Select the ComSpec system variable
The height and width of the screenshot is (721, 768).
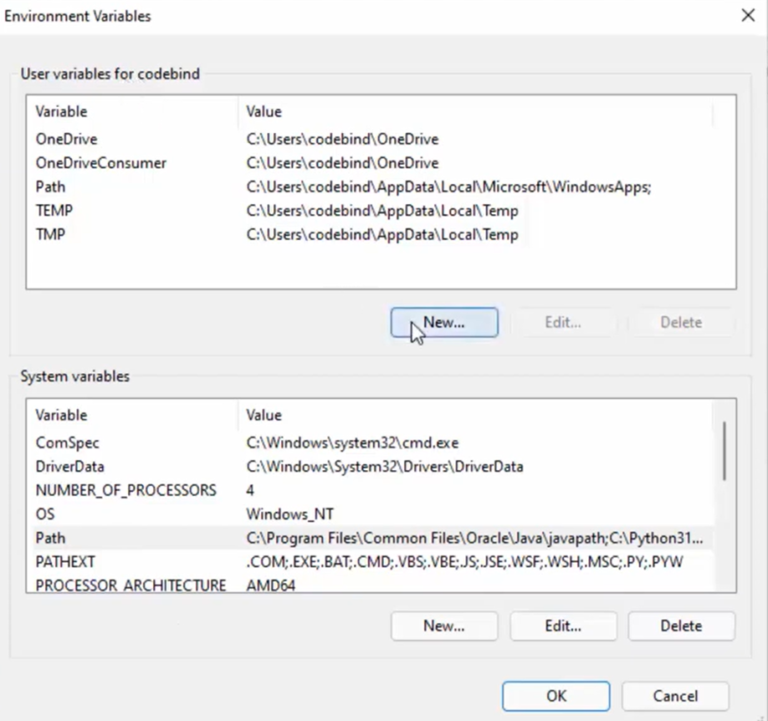pos(67,442)
